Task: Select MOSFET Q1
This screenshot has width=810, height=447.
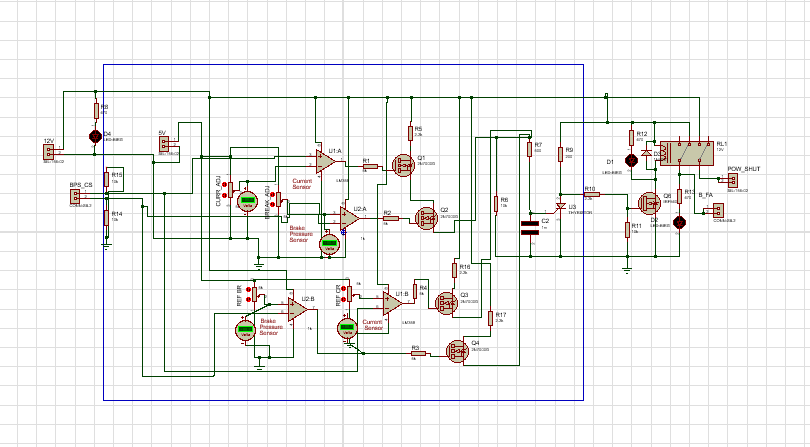Action: (403, 165)
